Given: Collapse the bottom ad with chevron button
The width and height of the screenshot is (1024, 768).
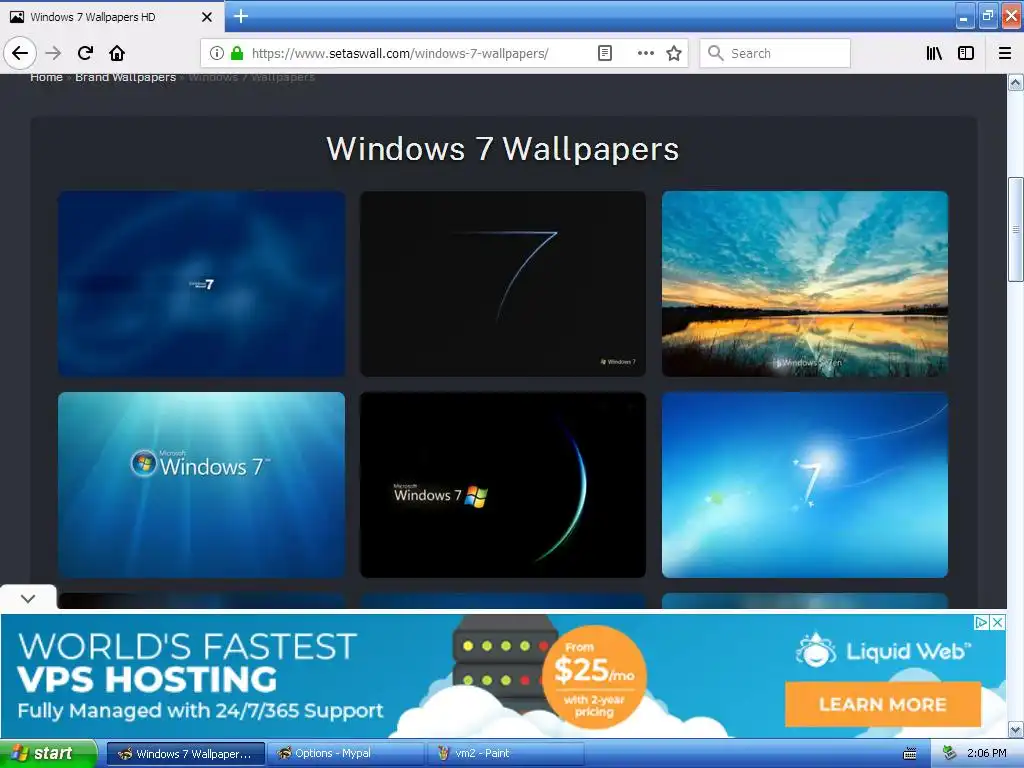Looking at the screenshot, I should click(x=28, y=598).
